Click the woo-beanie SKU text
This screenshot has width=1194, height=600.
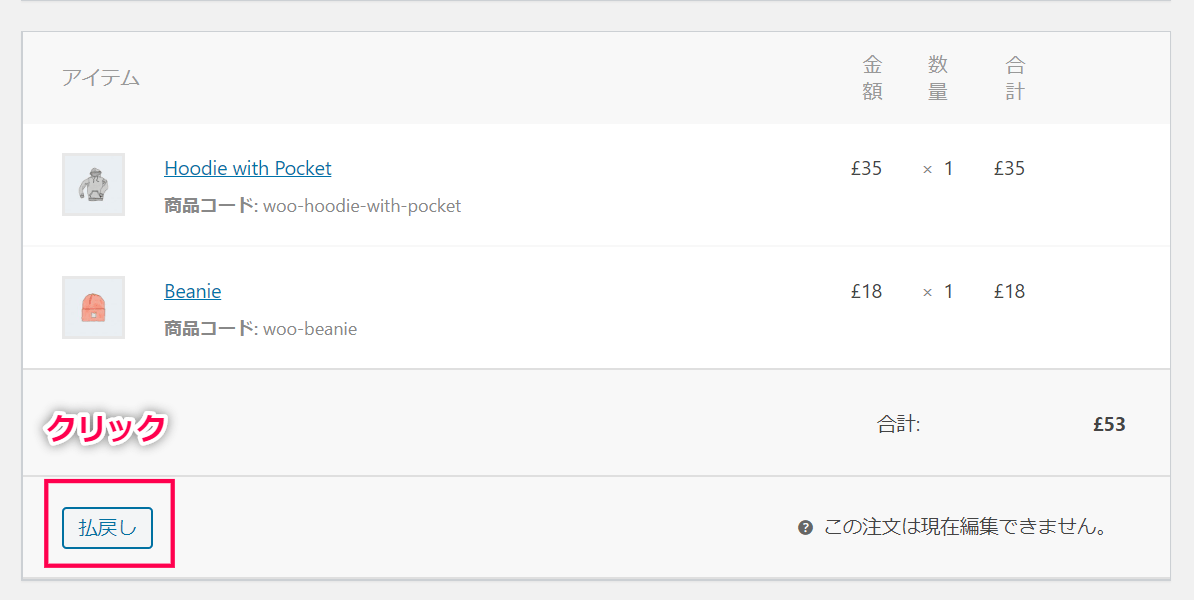point(310,329)
